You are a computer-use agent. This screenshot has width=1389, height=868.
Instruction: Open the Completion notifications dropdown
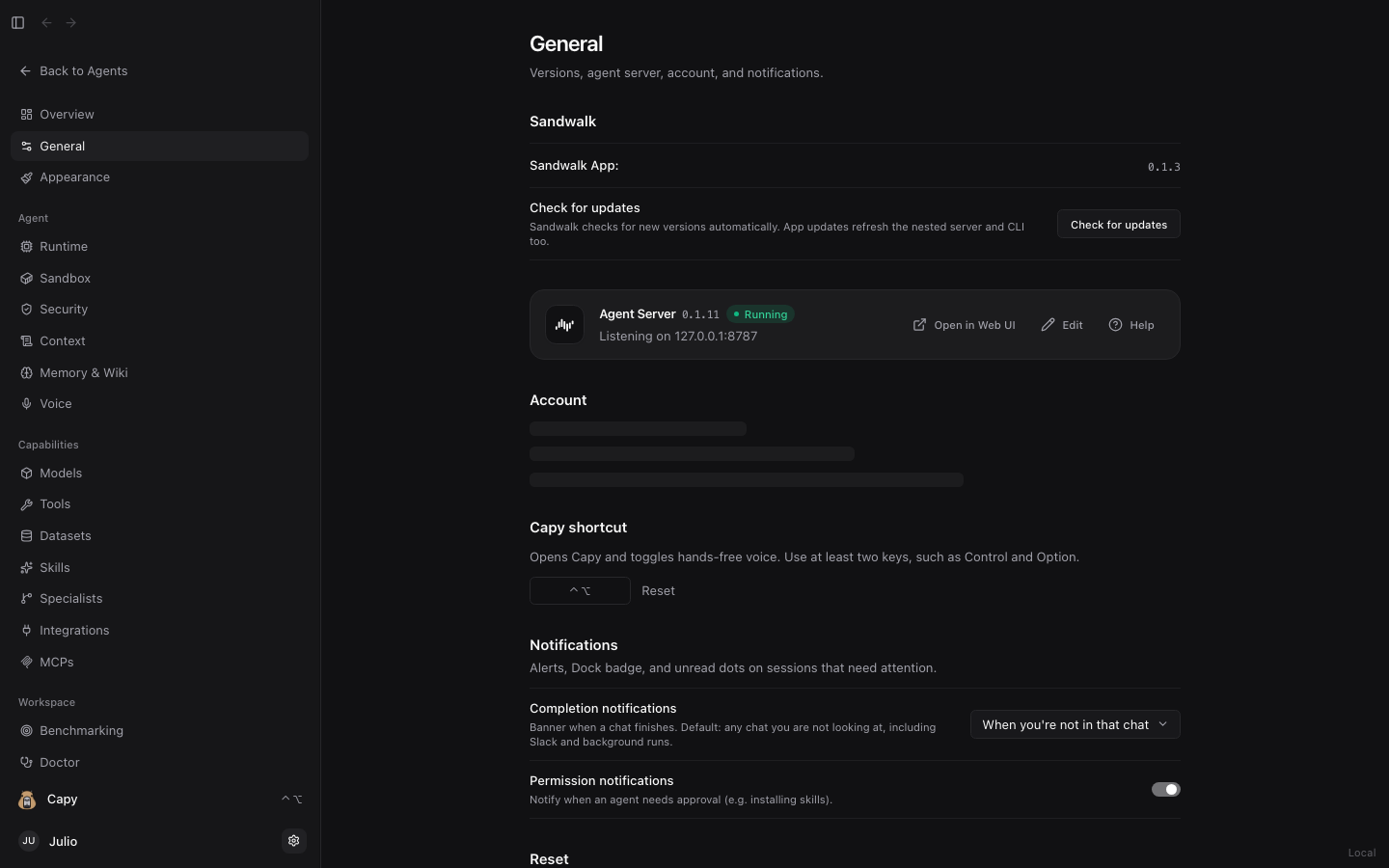coord(1075,724)
